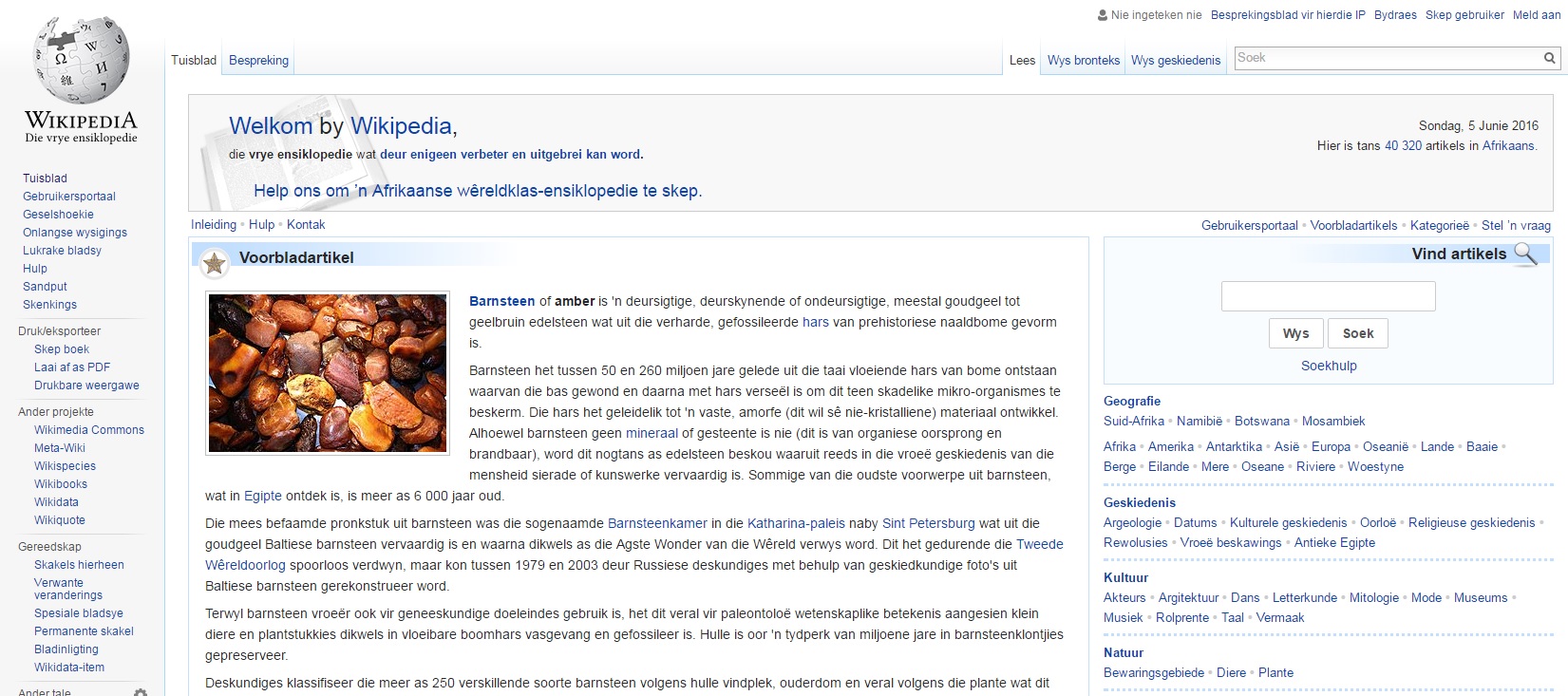Open the Wys bronteks tab
This screenshot has width=1568, height=696.
(1083, 60)
